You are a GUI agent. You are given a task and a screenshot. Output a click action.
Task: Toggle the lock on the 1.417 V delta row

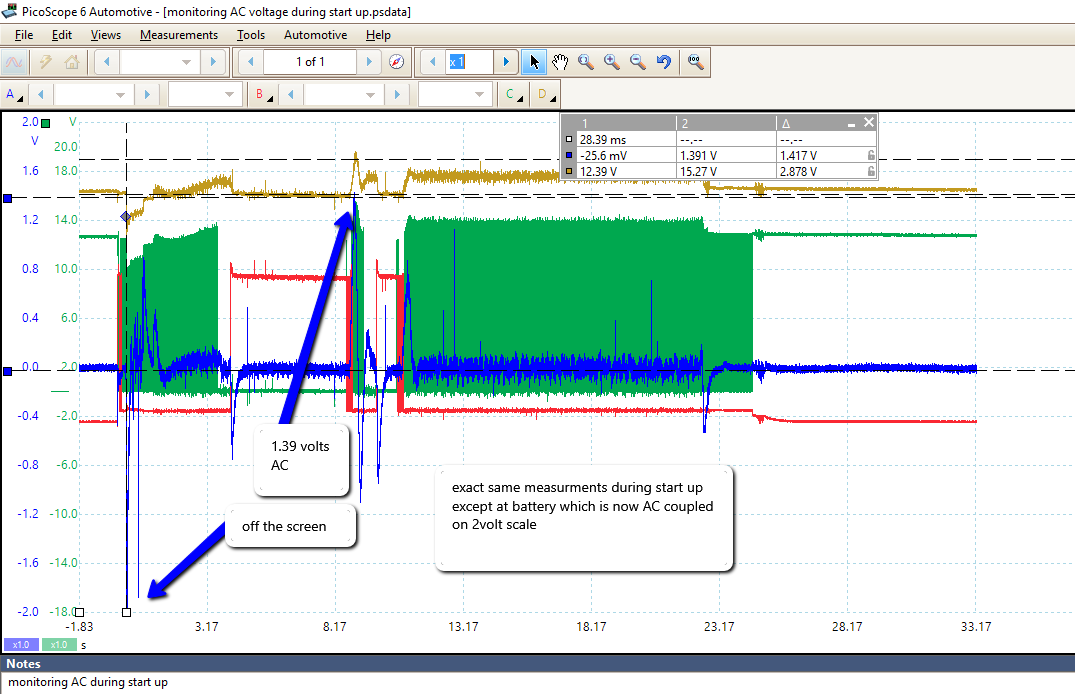click(x=871, y=156)
